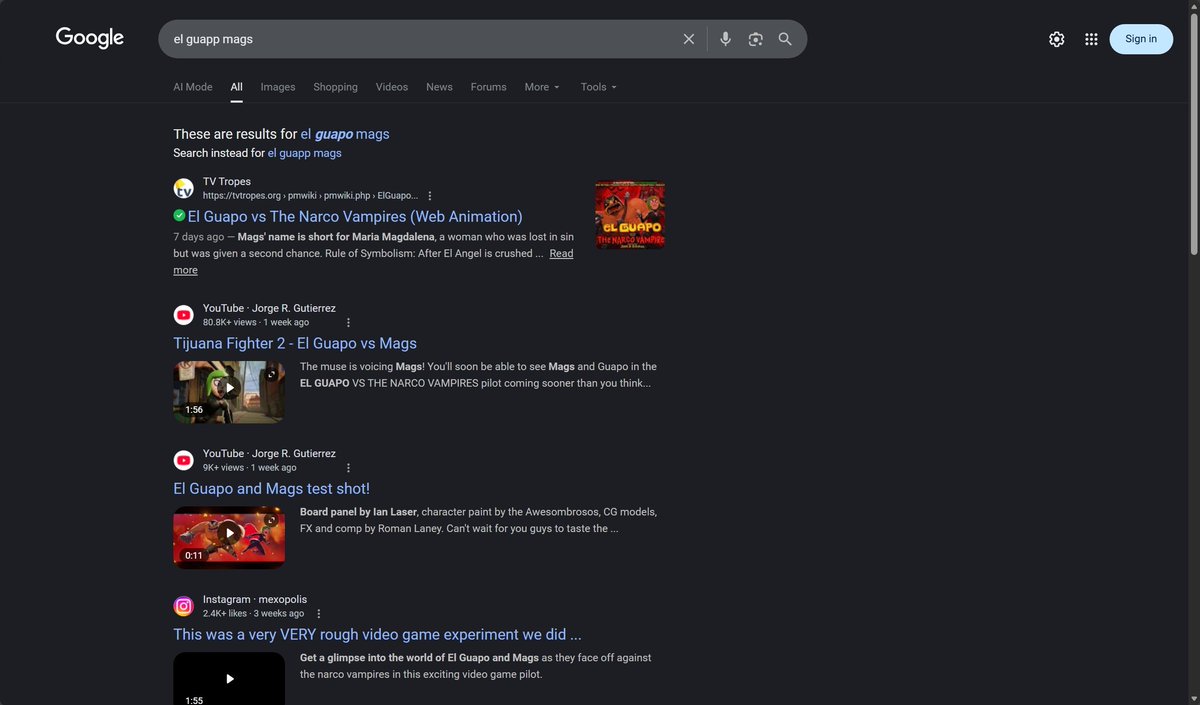The height and width of the screenshot is (705, 1200).
Task: Clear the search box with the X icon
Action: (689, 39)
